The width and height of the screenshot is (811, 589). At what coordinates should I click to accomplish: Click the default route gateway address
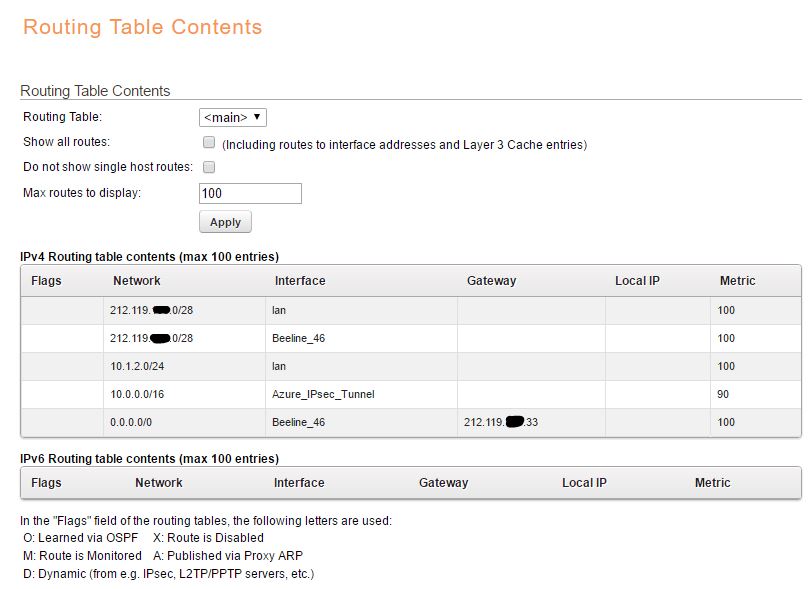(501, 422)
